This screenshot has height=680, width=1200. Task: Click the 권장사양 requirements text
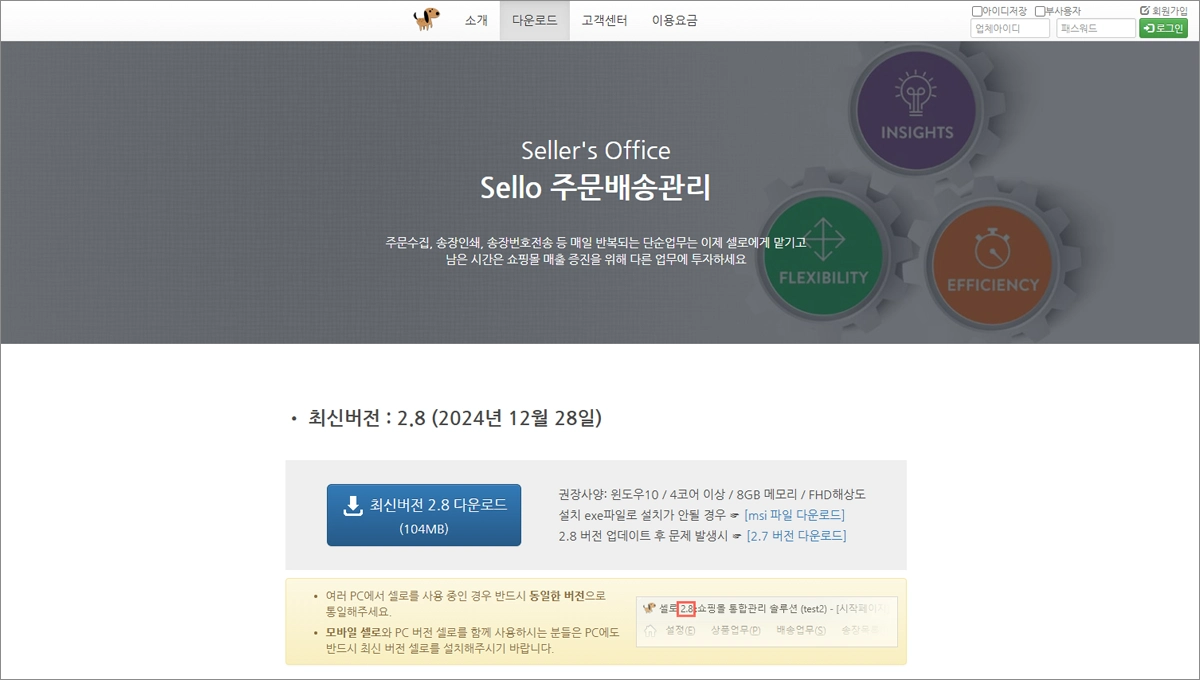coord(712,494)
